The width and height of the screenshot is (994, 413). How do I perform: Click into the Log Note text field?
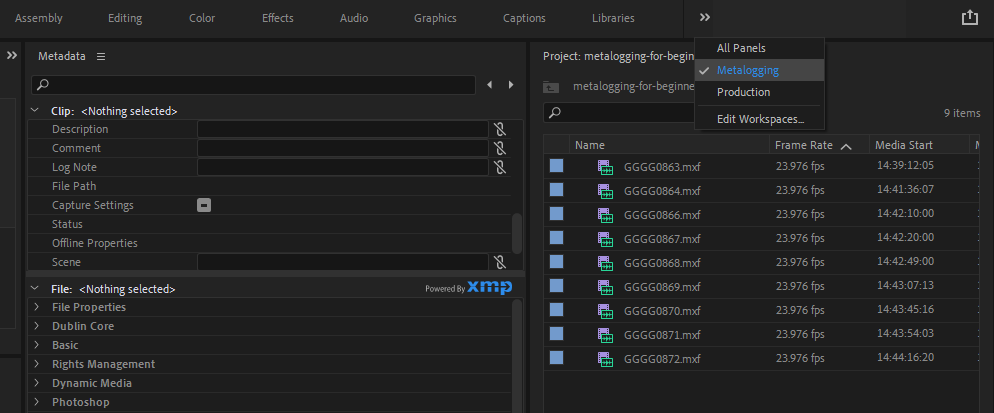pos(343,167)
